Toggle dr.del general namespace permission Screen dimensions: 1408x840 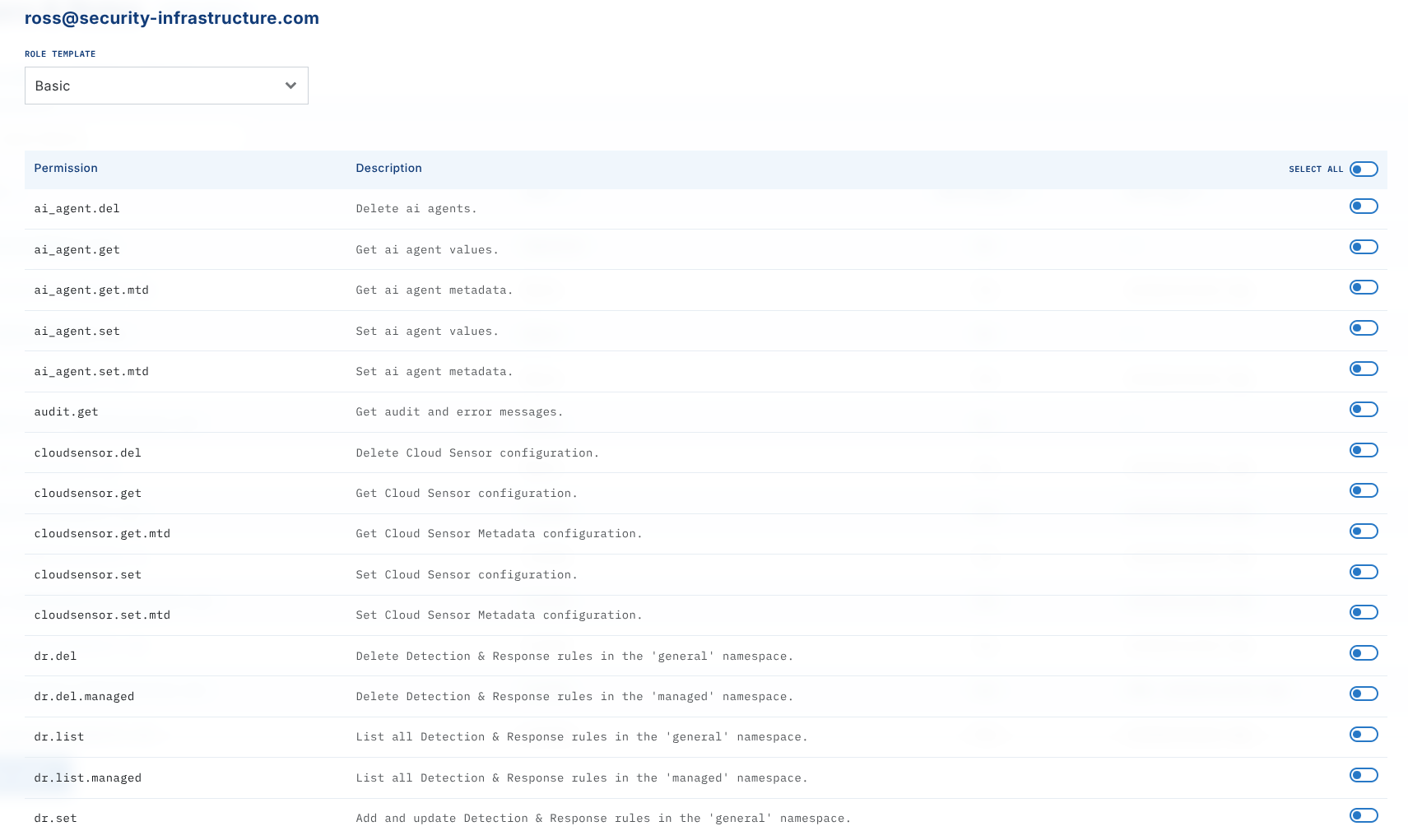click(x=1363, y=653)
